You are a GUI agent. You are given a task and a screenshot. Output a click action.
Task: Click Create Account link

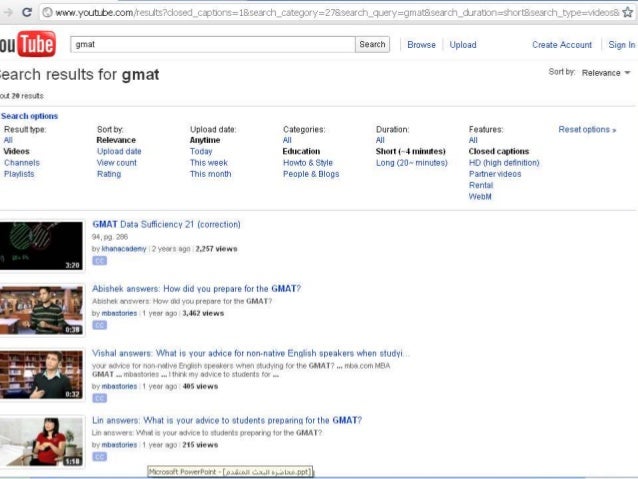pyautogui.click(x=562, y=45)
